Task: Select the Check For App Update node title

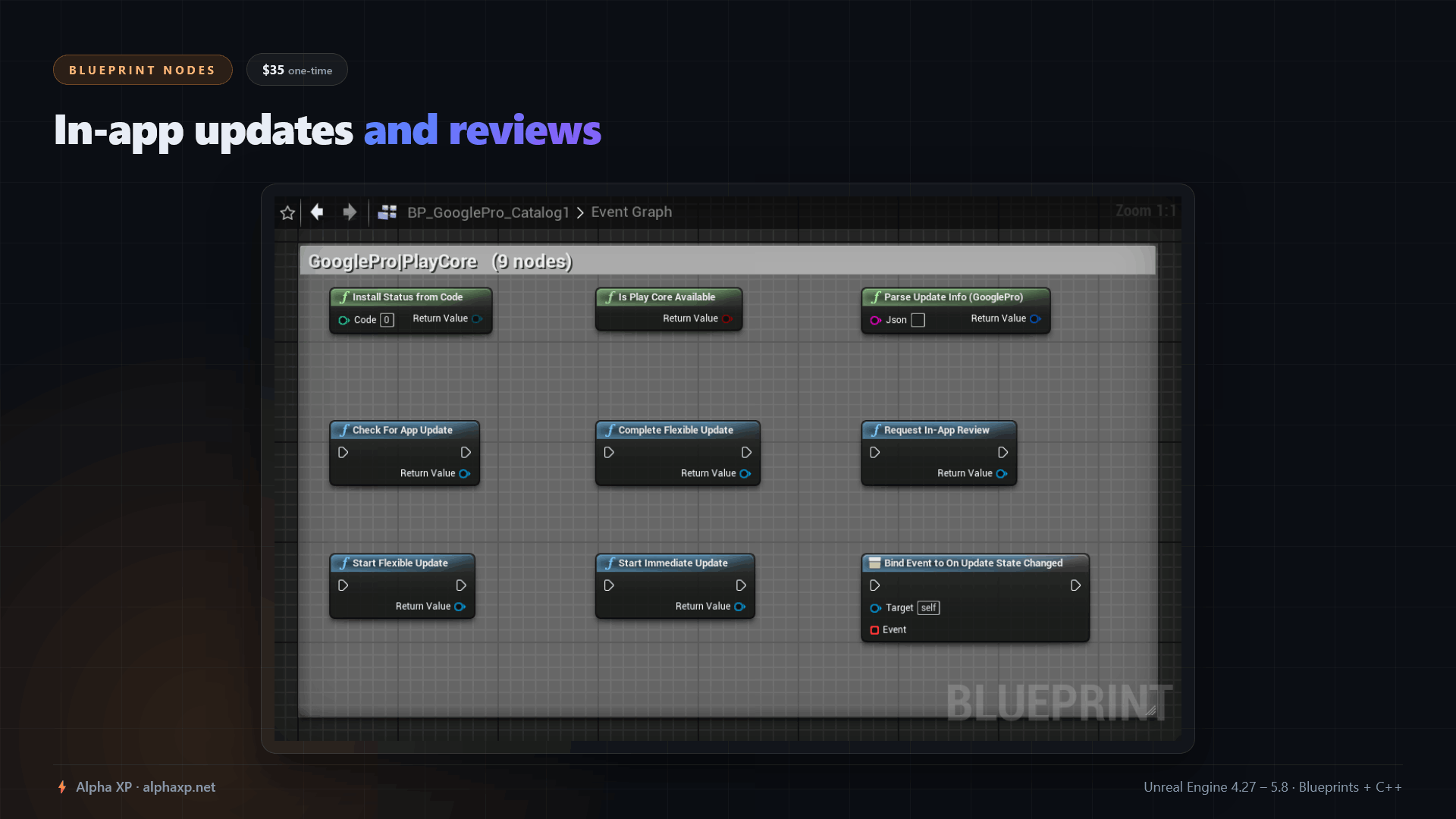Action: pos(402,430)
